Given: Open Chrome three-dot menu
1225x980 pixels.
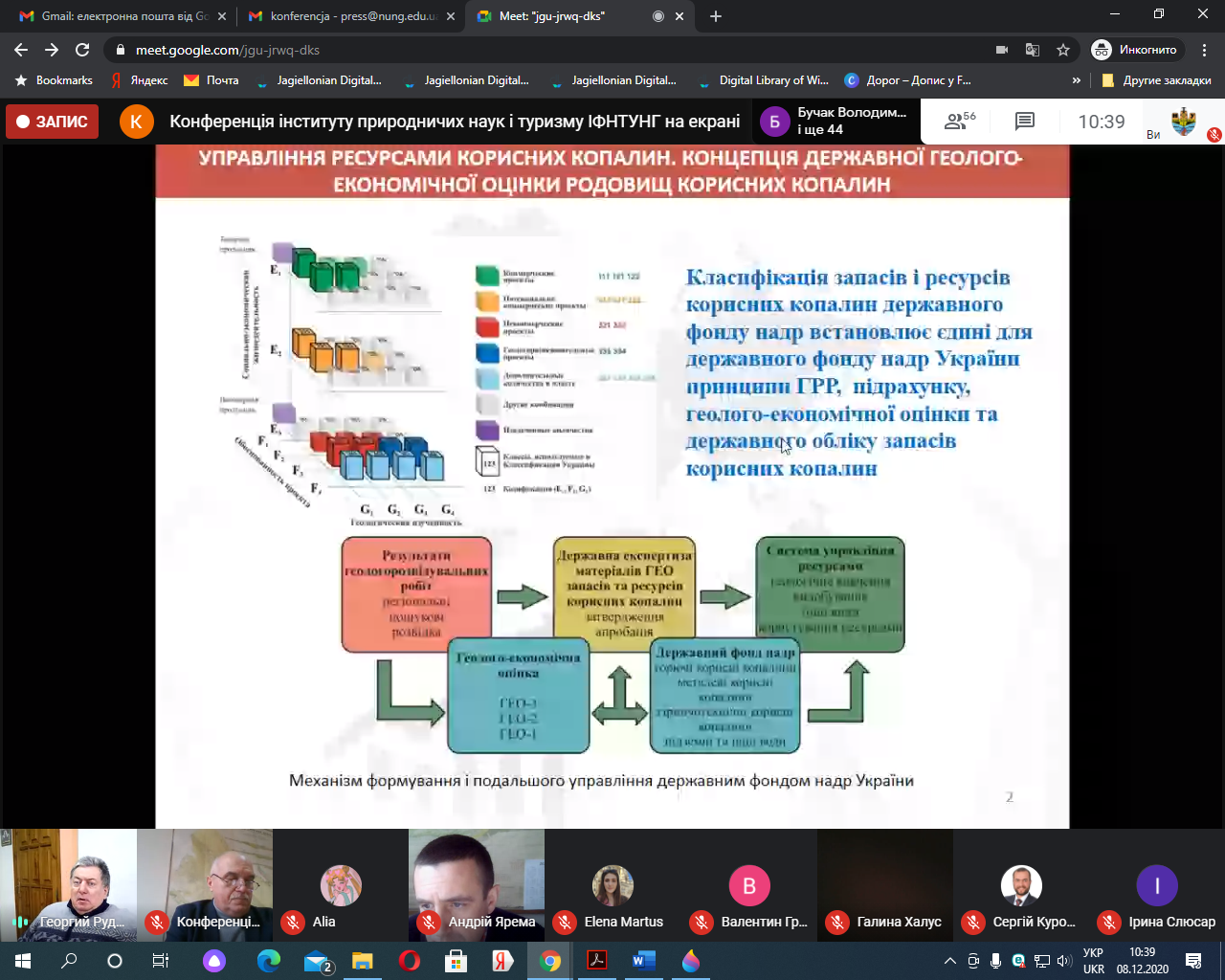Looking at the screenshot, I should pyautogui.click(x=1205, y=50).
